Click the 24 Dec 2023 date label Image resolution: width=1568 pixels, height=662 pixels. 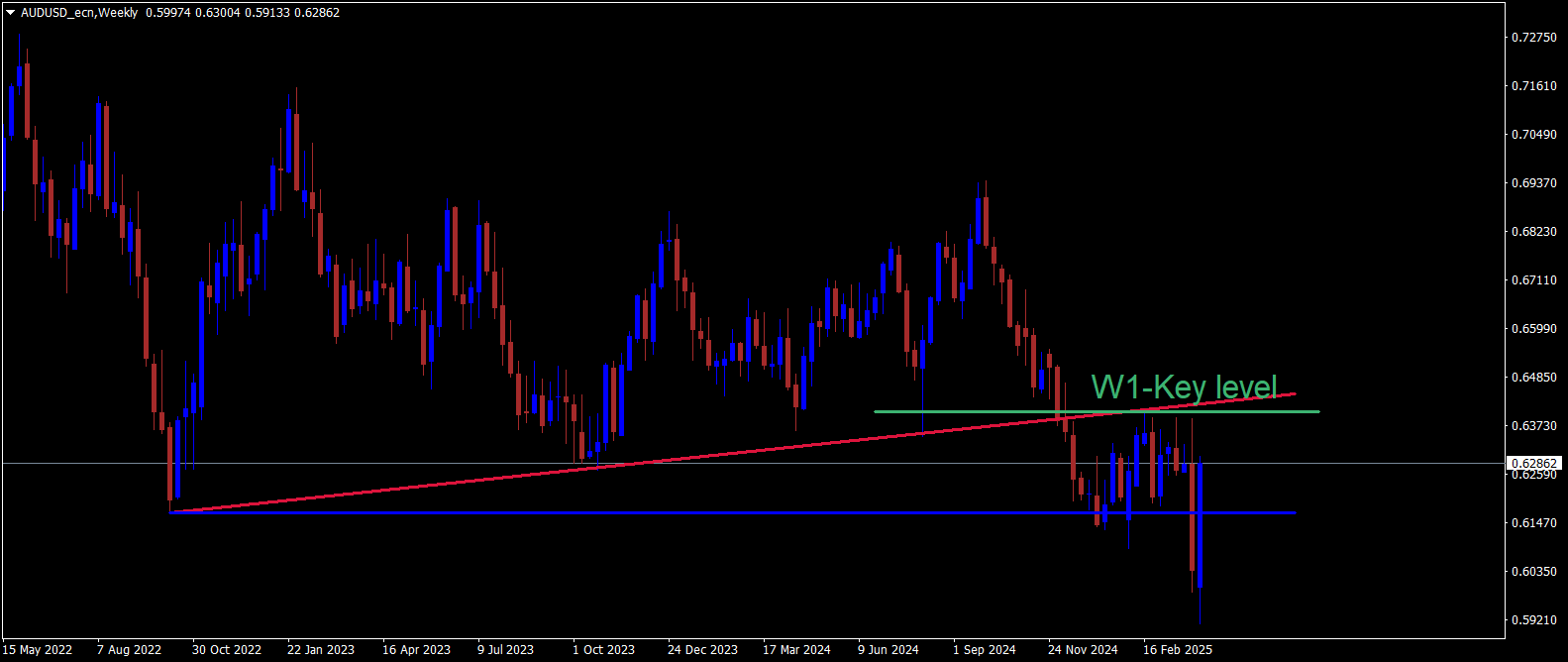tap(702, 650)
